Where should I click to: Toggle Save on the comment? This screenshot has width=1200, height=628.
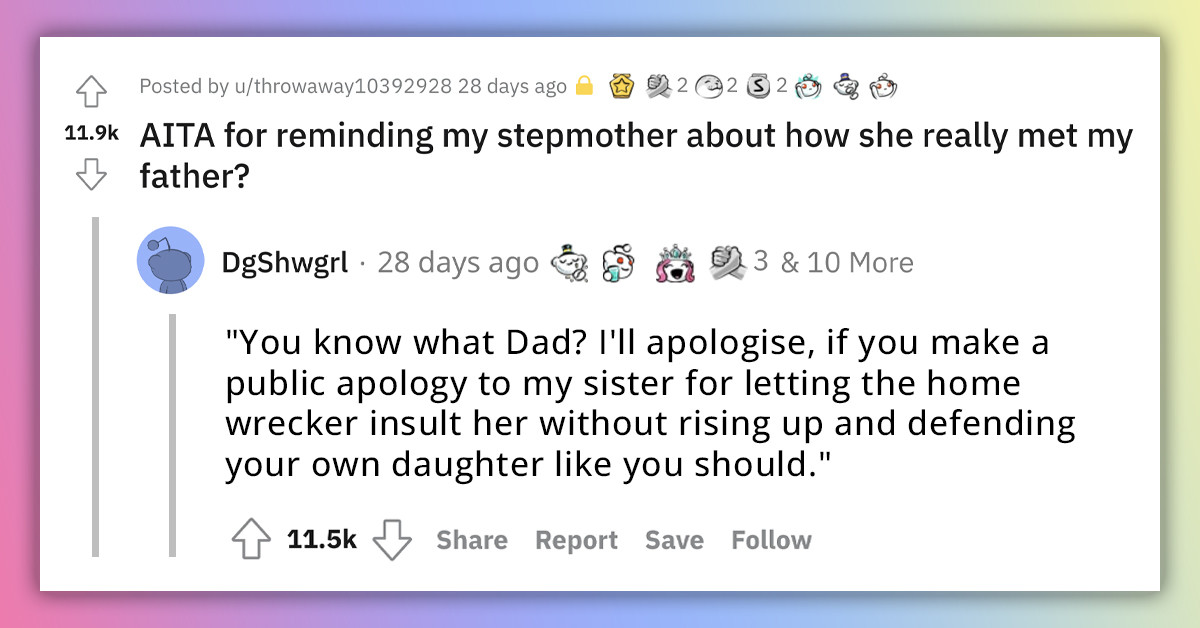pos(674,540)
